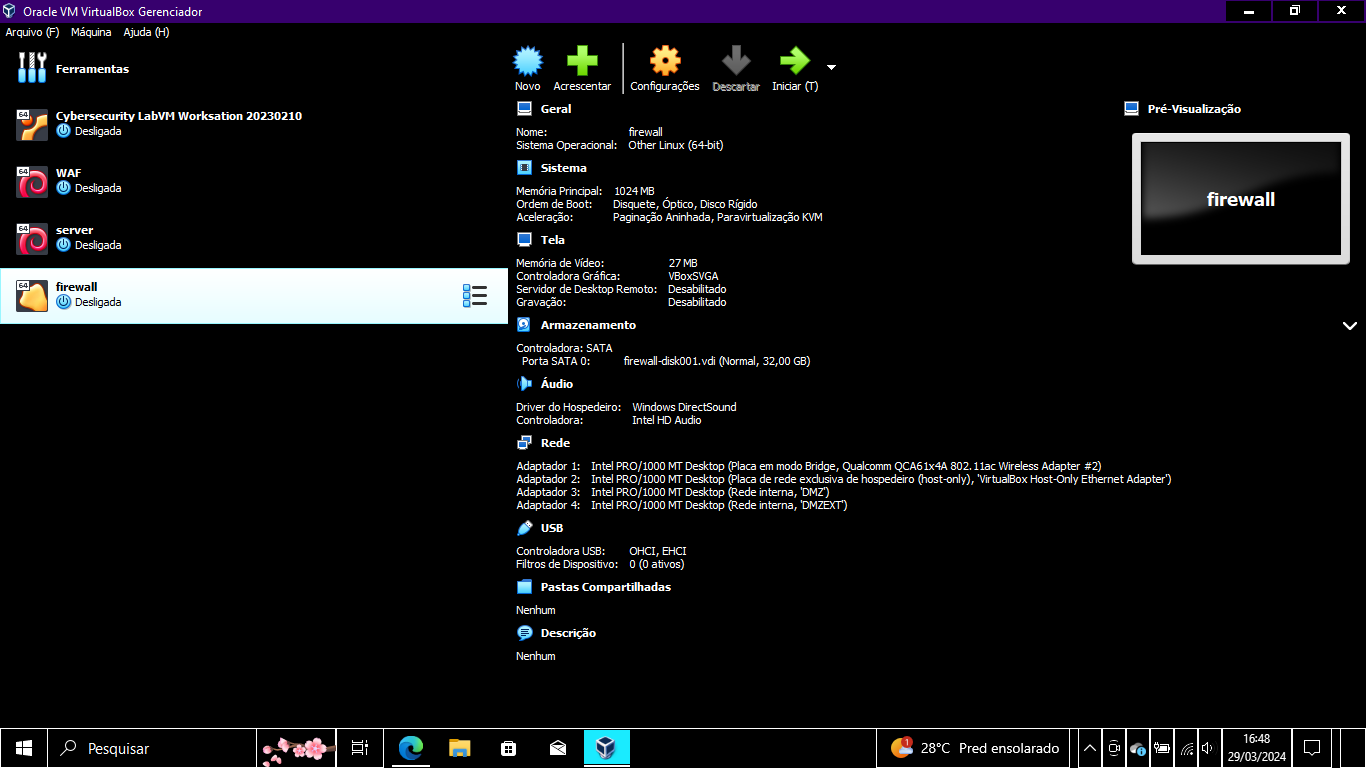The width and height of the screenshot is (1366, 768).
Task: Open the volume tray icon
Action: point(1207,748)
